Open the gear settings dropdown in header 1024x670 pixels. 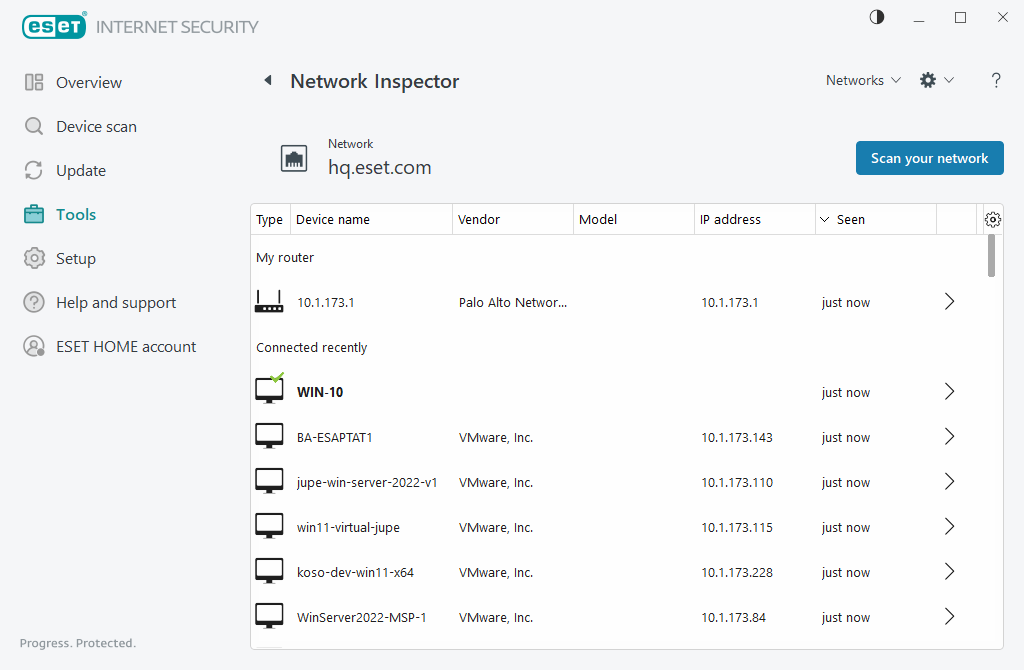[936, 80]
